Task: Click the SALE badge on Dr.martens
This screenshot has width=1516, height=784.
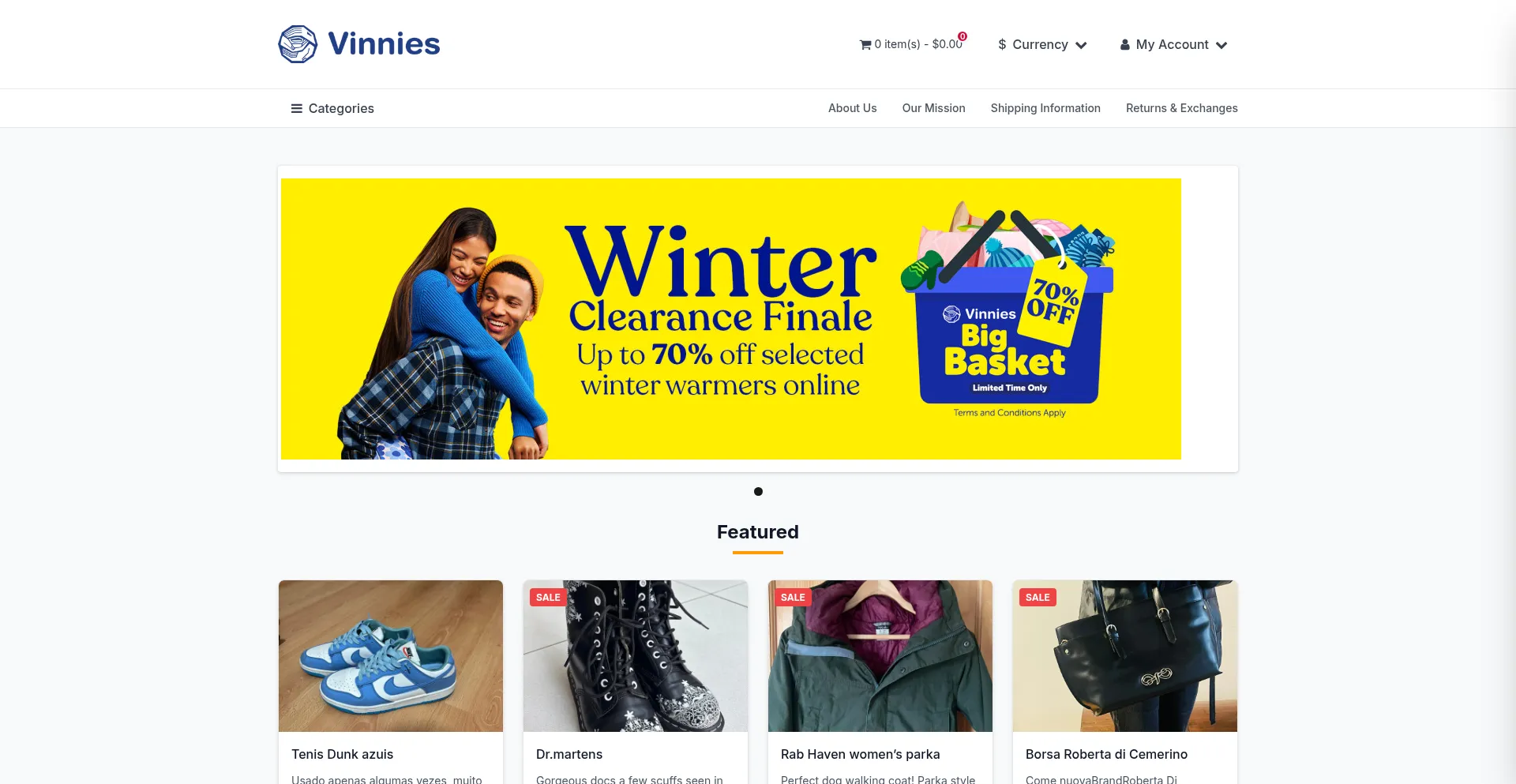Action: pos(548,597)
